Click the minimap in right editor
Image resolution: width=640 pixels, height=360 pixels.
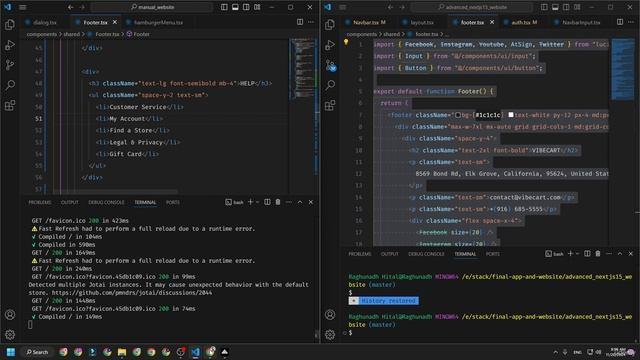point(622,69)
